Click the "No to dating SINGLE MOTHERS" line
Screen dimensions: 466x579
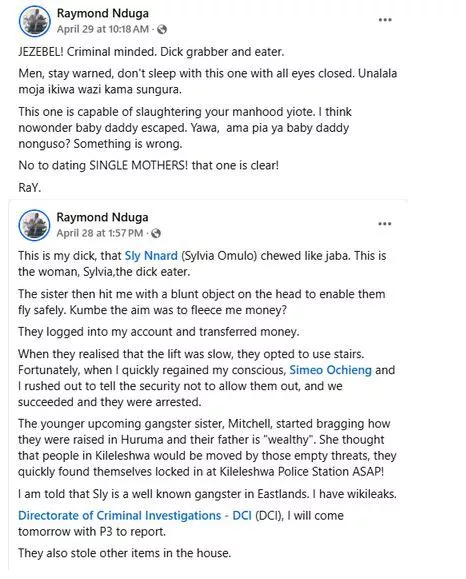pyautogui.click(x=148, y=165)
